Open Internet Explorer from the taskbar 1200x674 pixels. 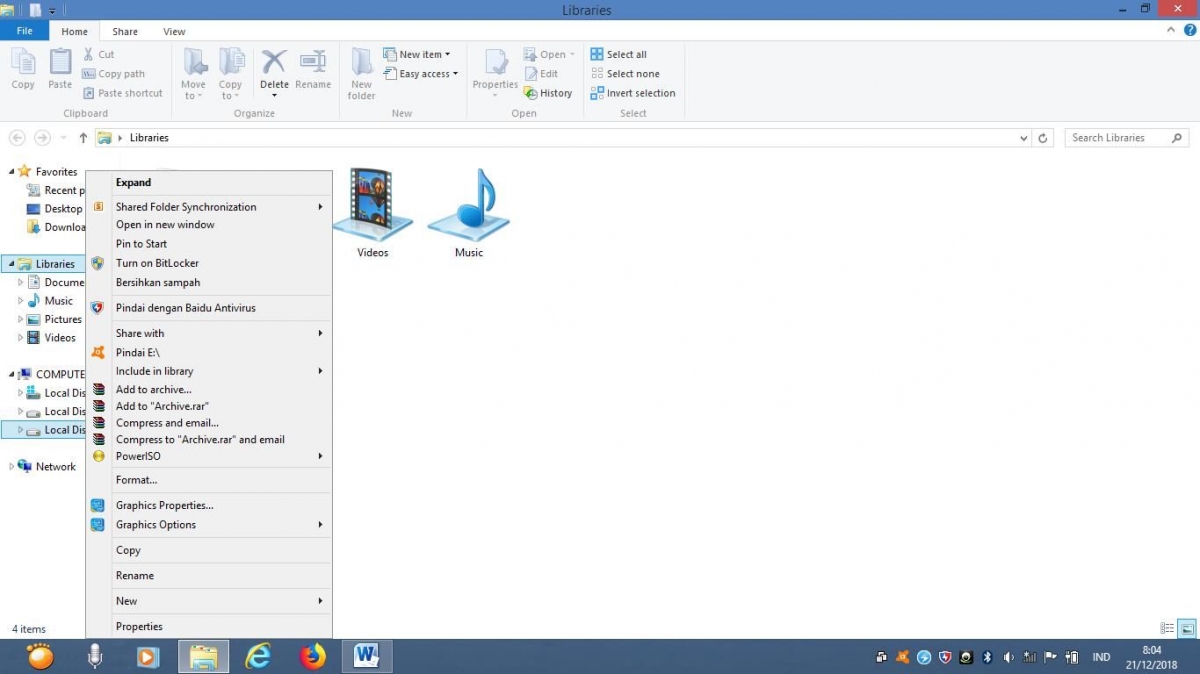tap(259, 656)
